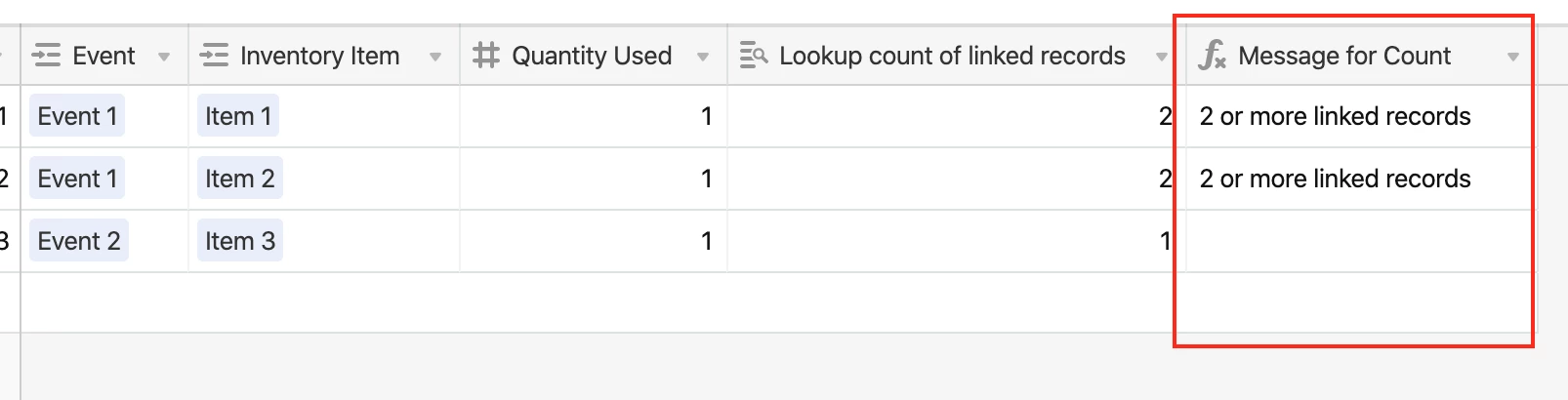Open the Event column dropdown arrow

click(x=164, y=57)
